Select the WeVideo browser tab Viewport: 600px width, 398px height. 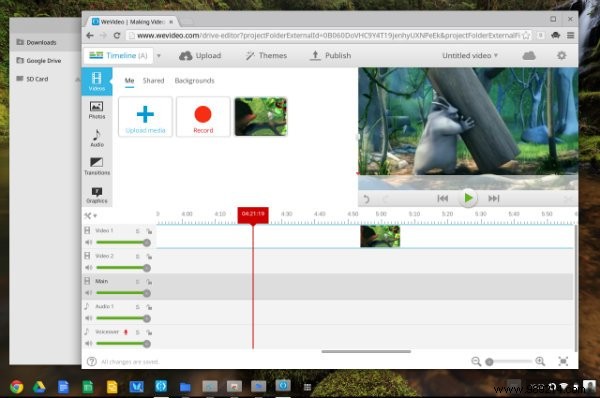(x=132, y=22)
